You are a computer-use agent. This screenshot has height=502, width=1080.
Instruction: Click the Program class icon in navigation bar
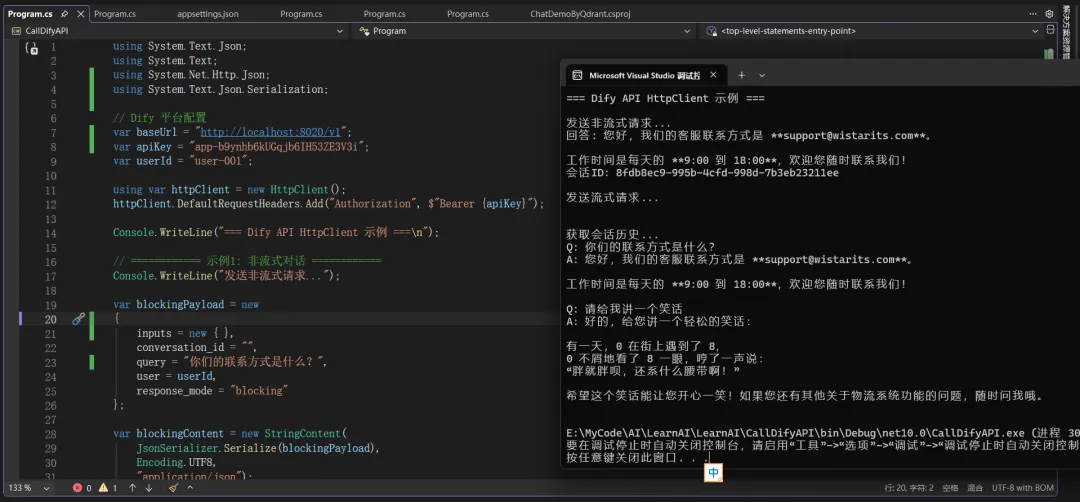click(x=364, y=31)
